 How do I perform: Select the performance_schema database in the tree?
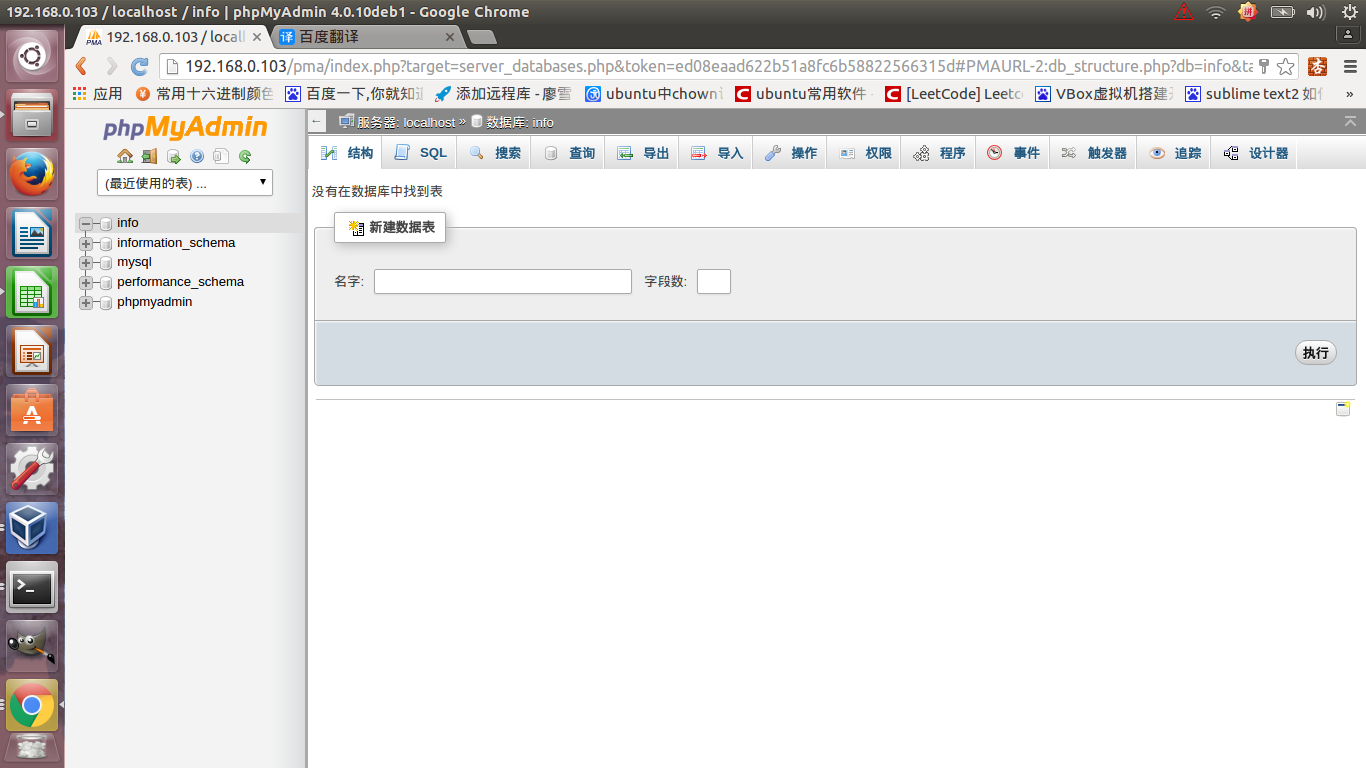(x=180, y=282)
